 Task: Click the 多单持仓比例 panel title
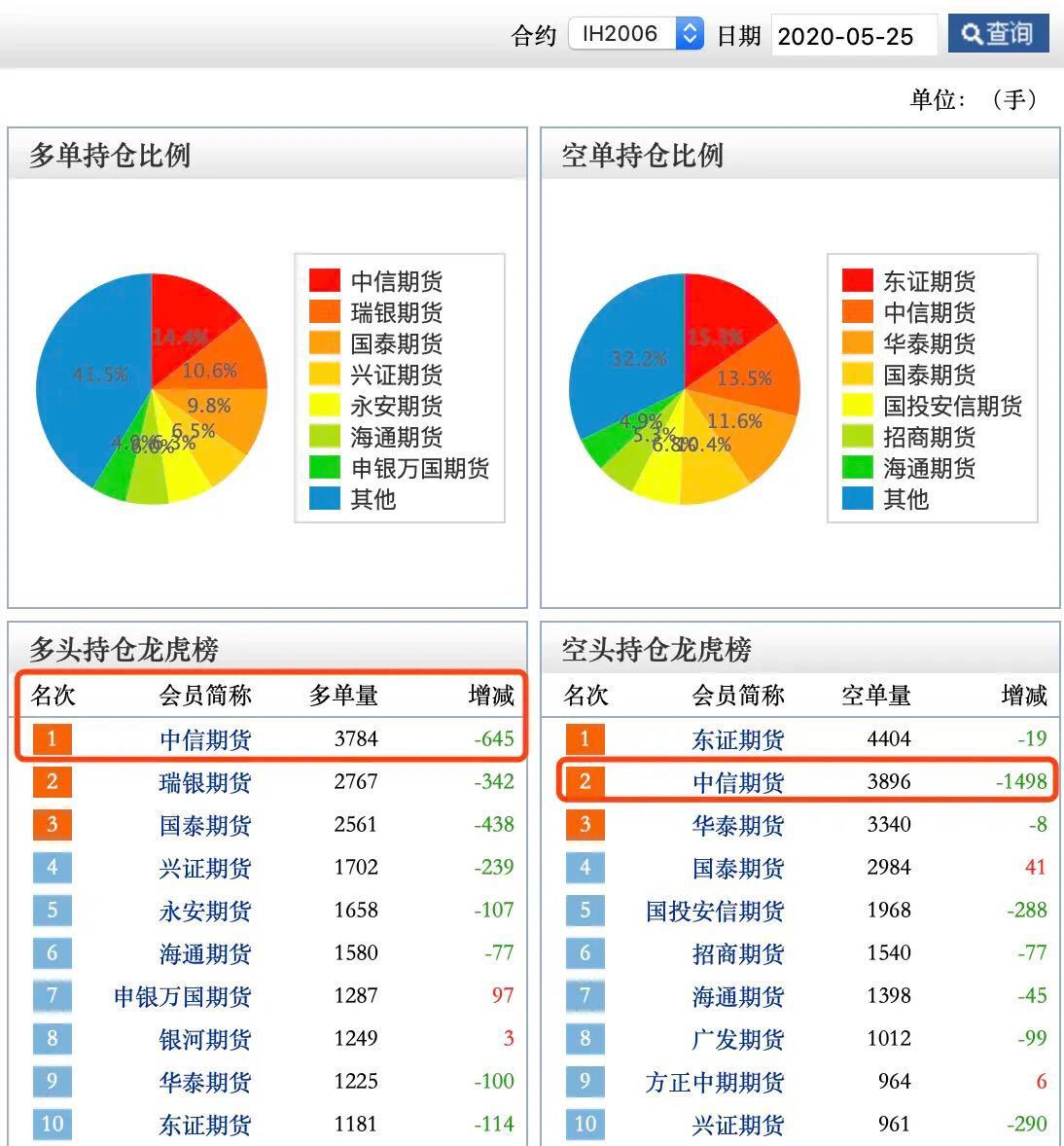click(110, 156)
